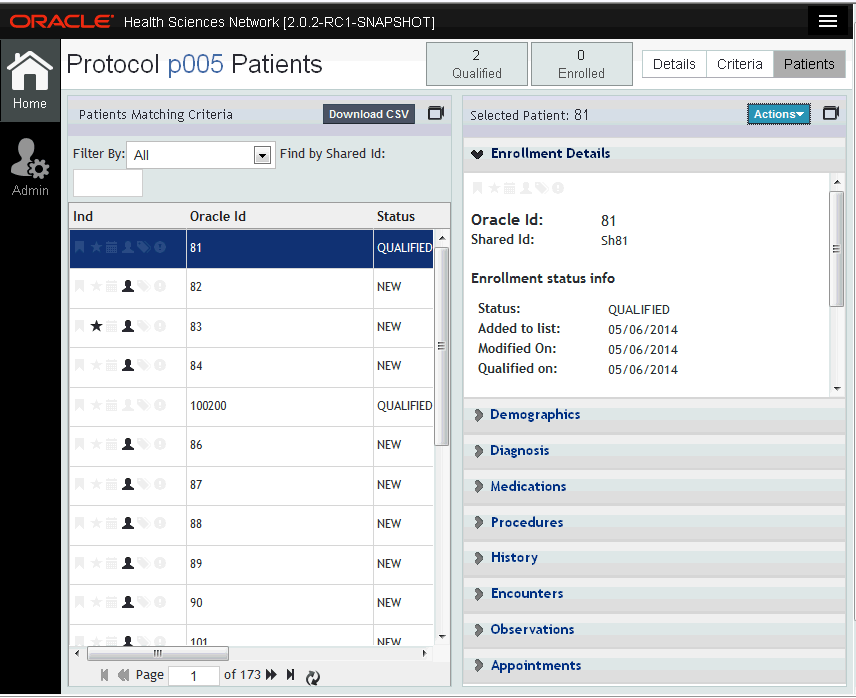Click the alert indicator for patient 100200
The height and width of the screenshot is (698, 856).
click(160, 405)
